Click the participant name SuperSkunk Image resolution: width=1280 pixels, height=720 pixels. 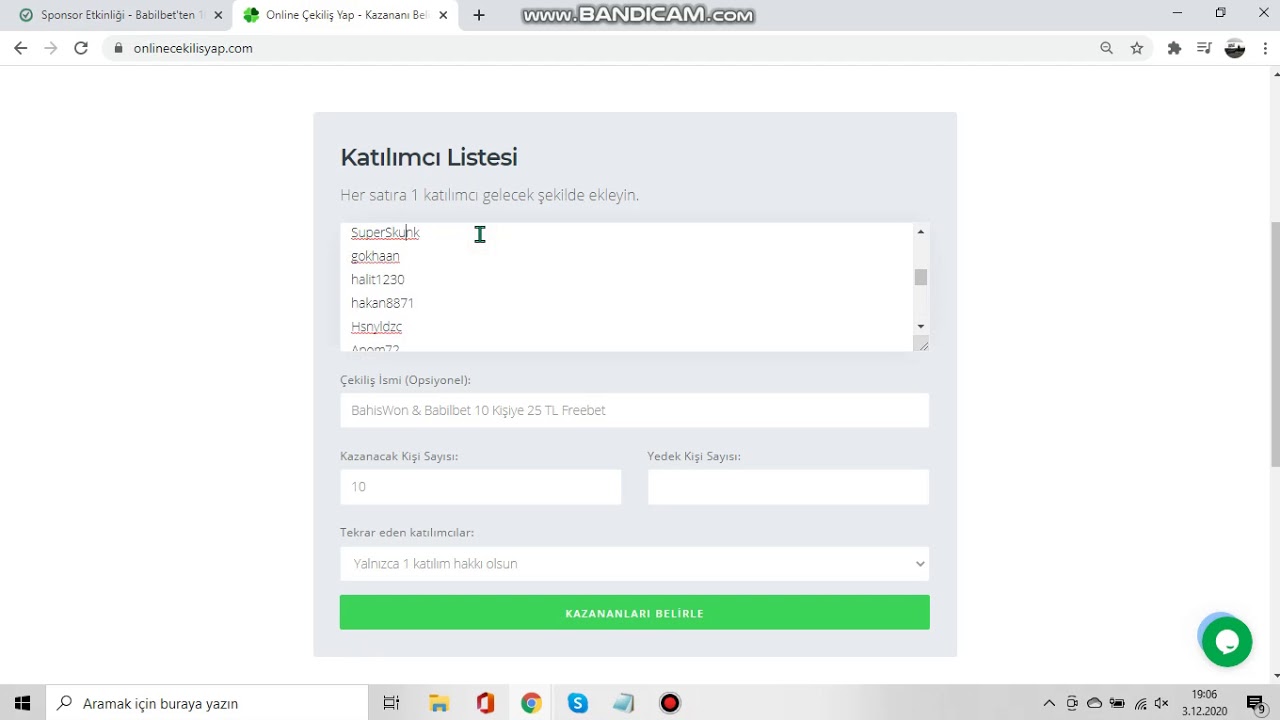pyautogui.click(x=385, y=232)
